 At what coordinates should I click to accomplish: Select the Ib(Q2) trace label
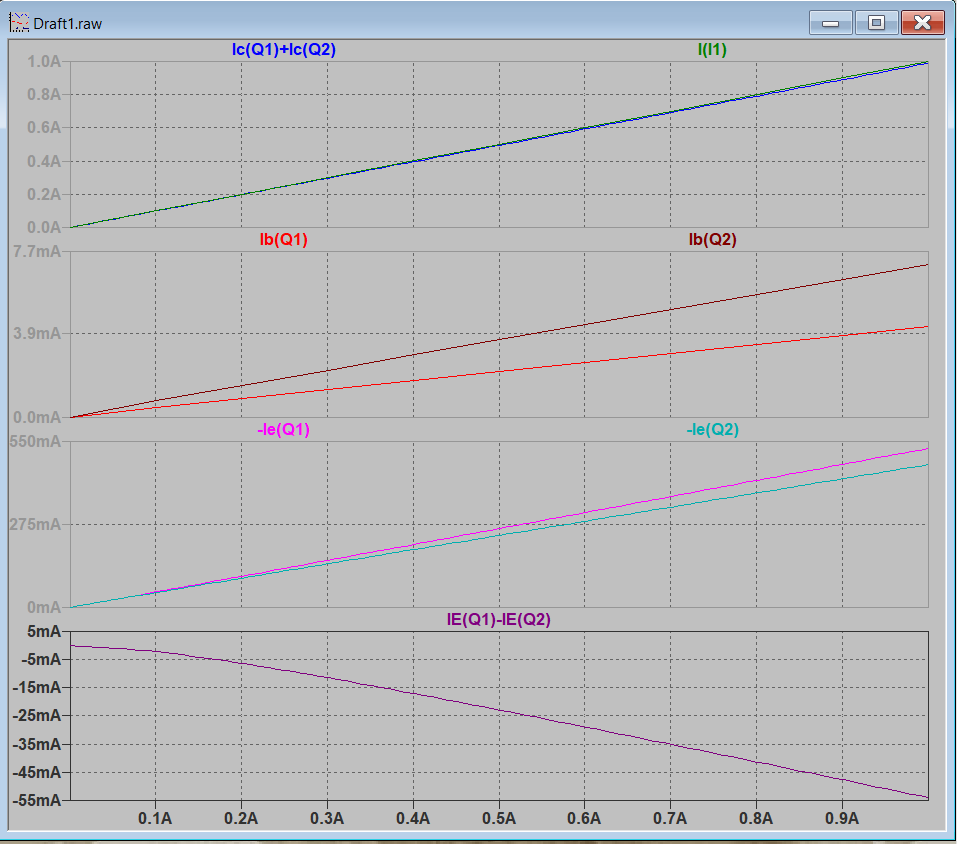[712, 239]
